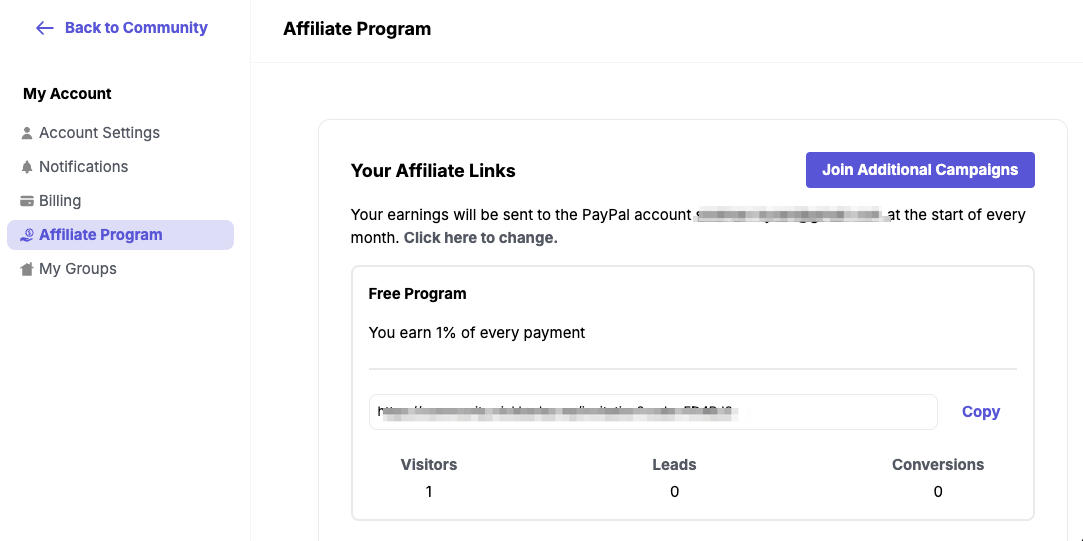Image resolution: width=1083 pixels, height=541 pixels.
Task: Click the back arrow icon
Action: tap(44, 28)
